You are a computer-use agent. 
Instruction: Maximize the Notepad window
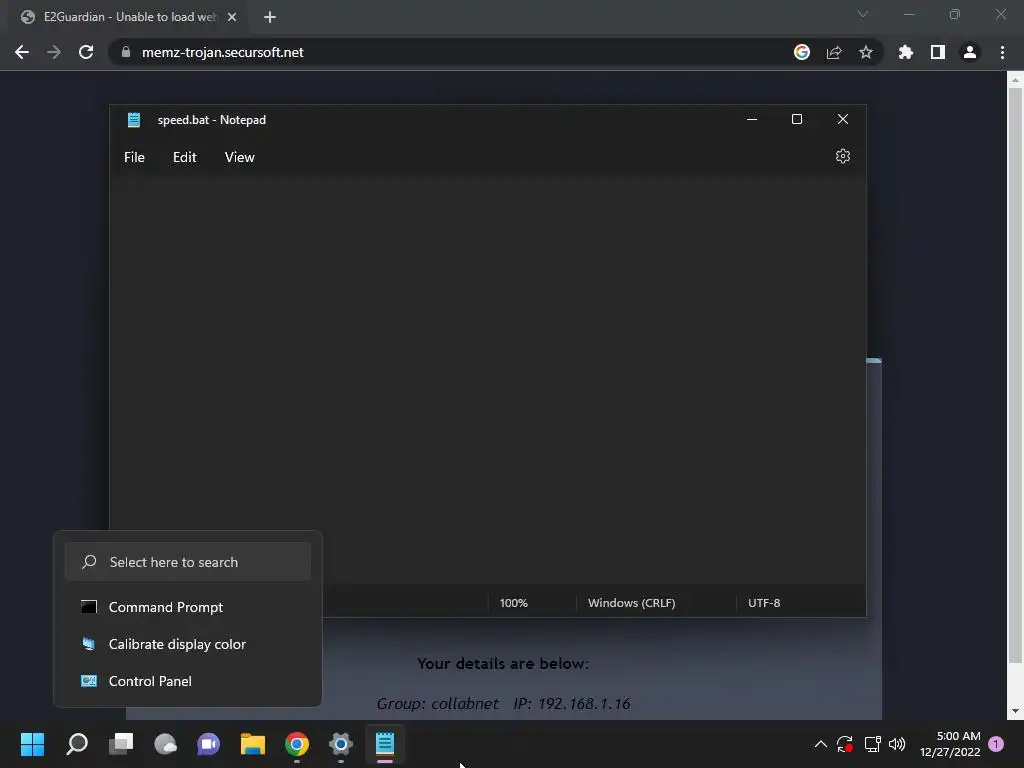coord(797,120)
